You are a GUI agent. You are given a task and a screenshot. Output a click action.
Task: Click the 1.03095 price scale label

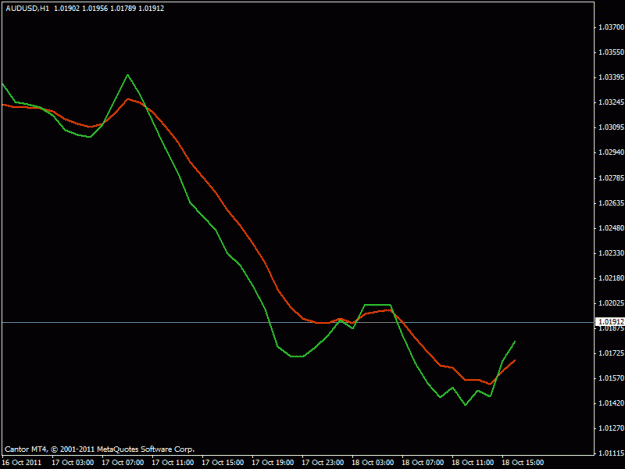[x=611, y=128]
